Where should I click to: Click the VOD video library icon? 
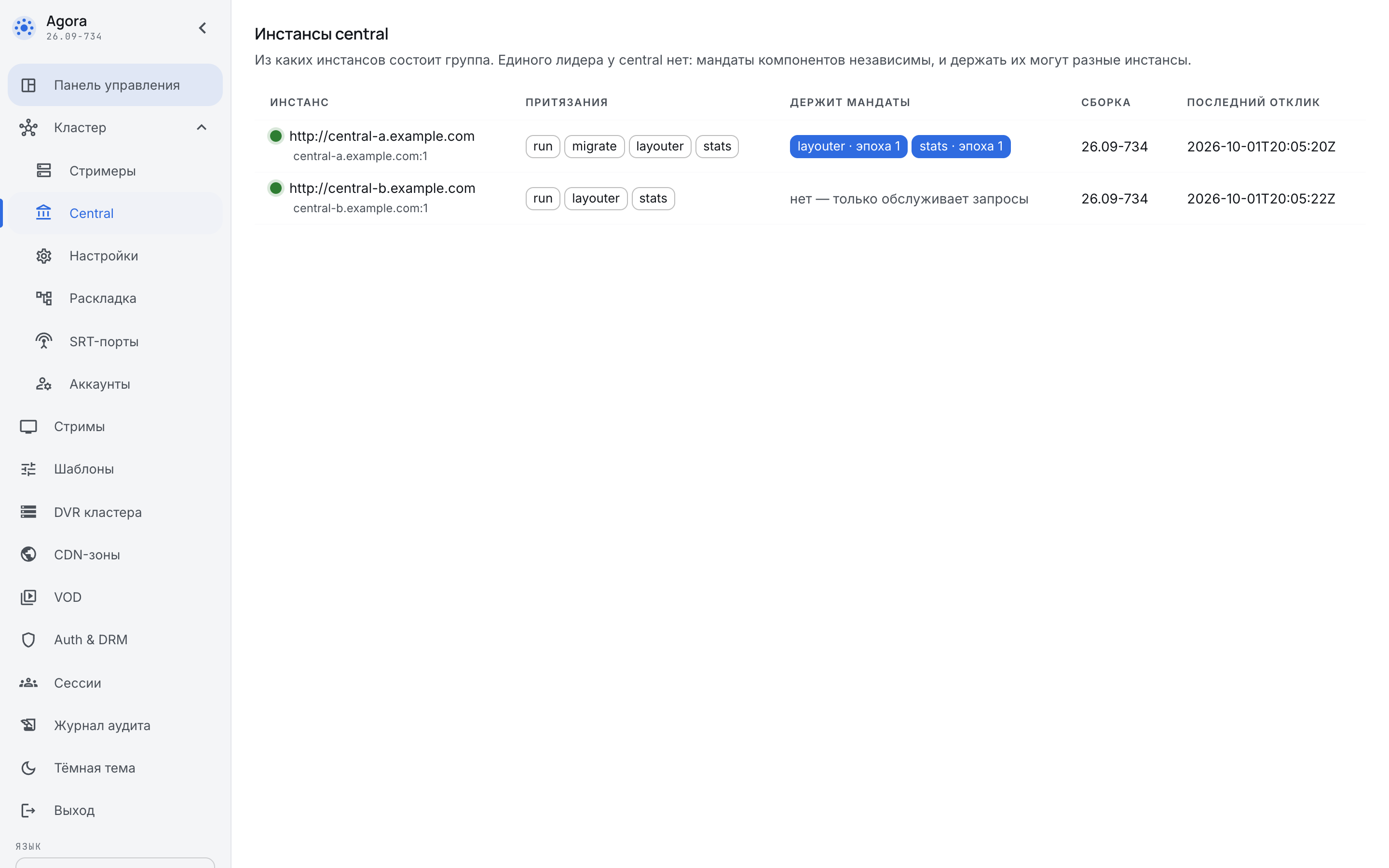28,597
